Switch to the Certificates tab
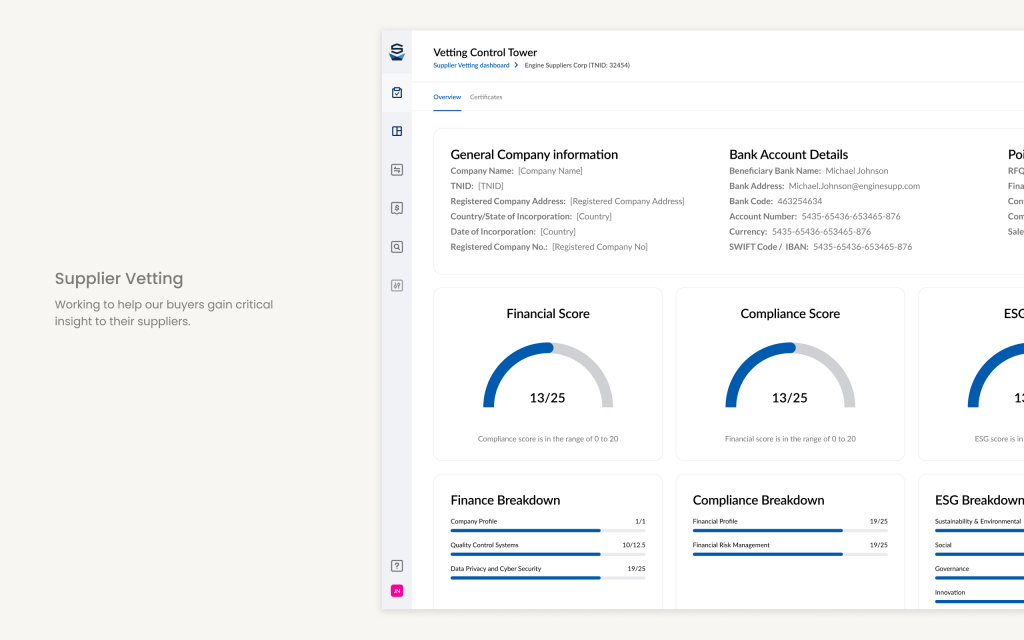 (x=486, y=97)
